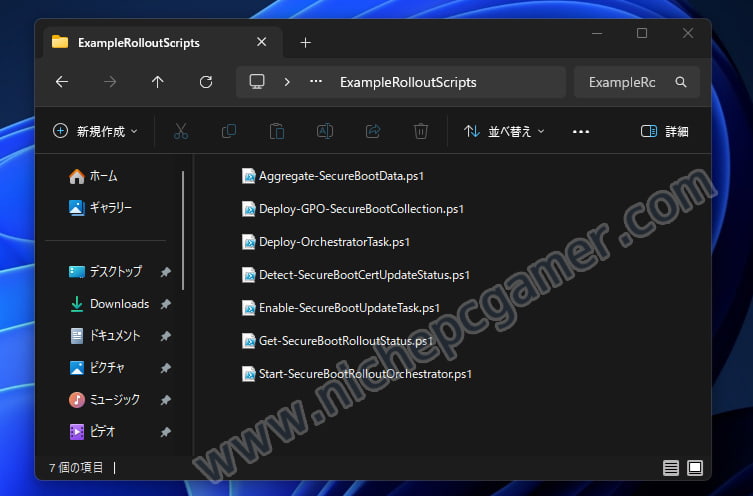Expand the breadcrumb chevron after monitor icon
The height and width of the screenshot is (496, 753).
(287, 82)
